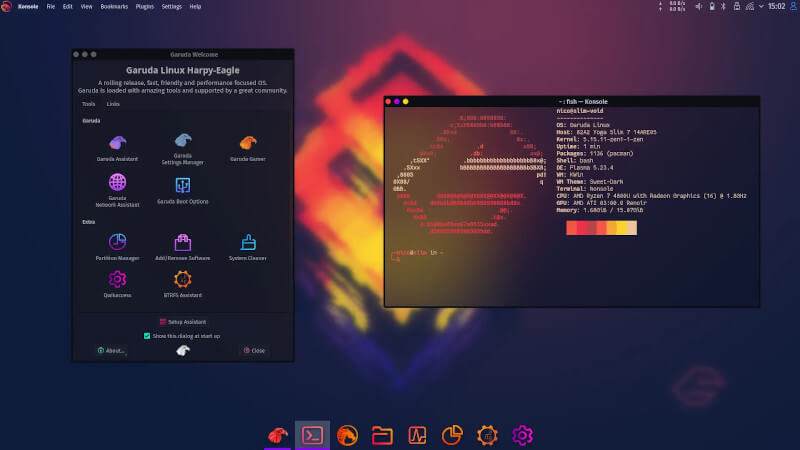The height and width of the screenshot is (450, 800).
Task: Open the Help menu
Action: (x=195, y=7)
